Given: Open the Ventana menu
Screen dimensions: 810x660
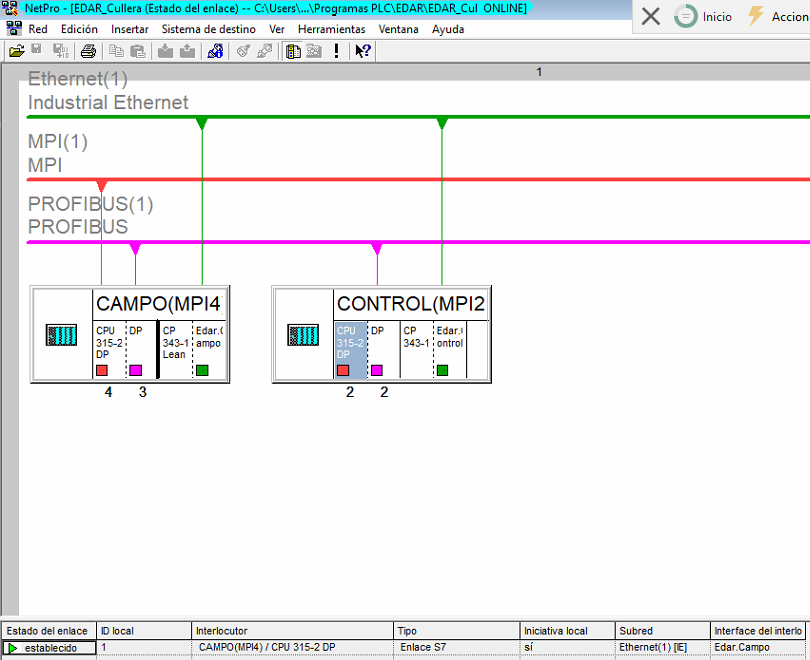Looking at the screenshot, I should [398, 29].
